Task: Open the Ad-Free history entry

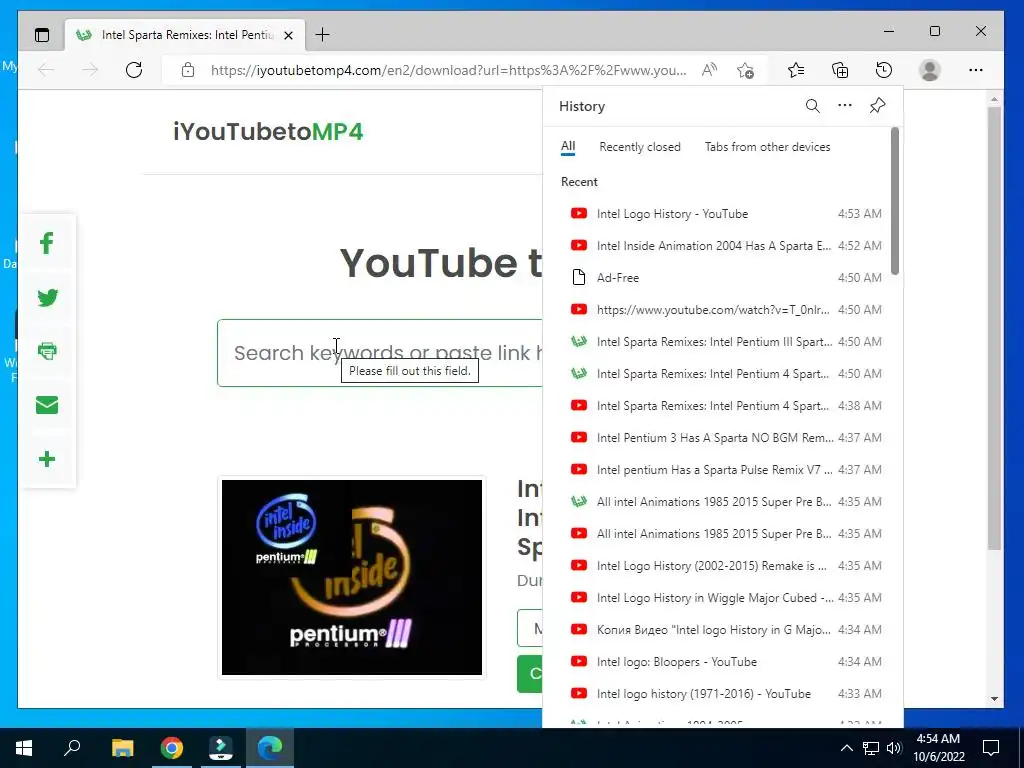Action: (721, 278)
